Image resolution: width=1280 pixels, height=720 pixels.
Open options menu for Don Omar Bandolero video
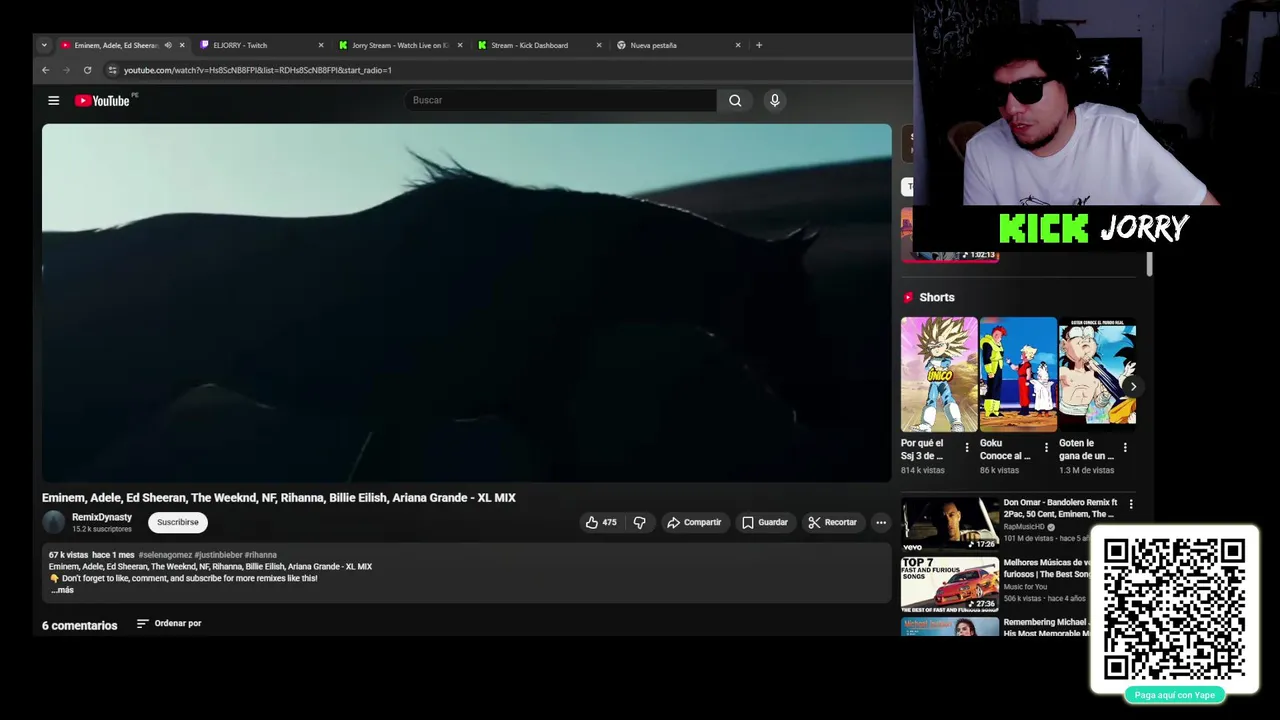(1131, 504)
